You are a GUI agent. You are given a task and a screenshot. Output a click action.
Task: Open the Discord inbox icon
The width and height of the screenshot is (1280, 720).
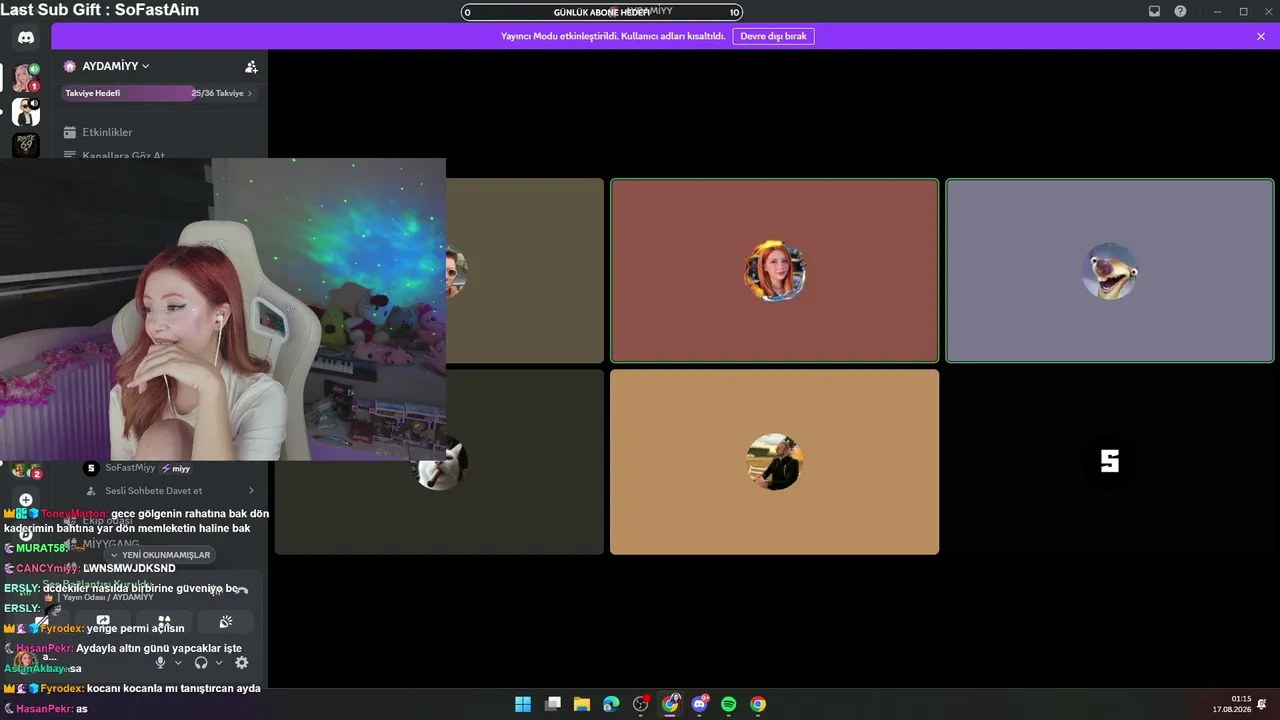(x=1154, y=11)
